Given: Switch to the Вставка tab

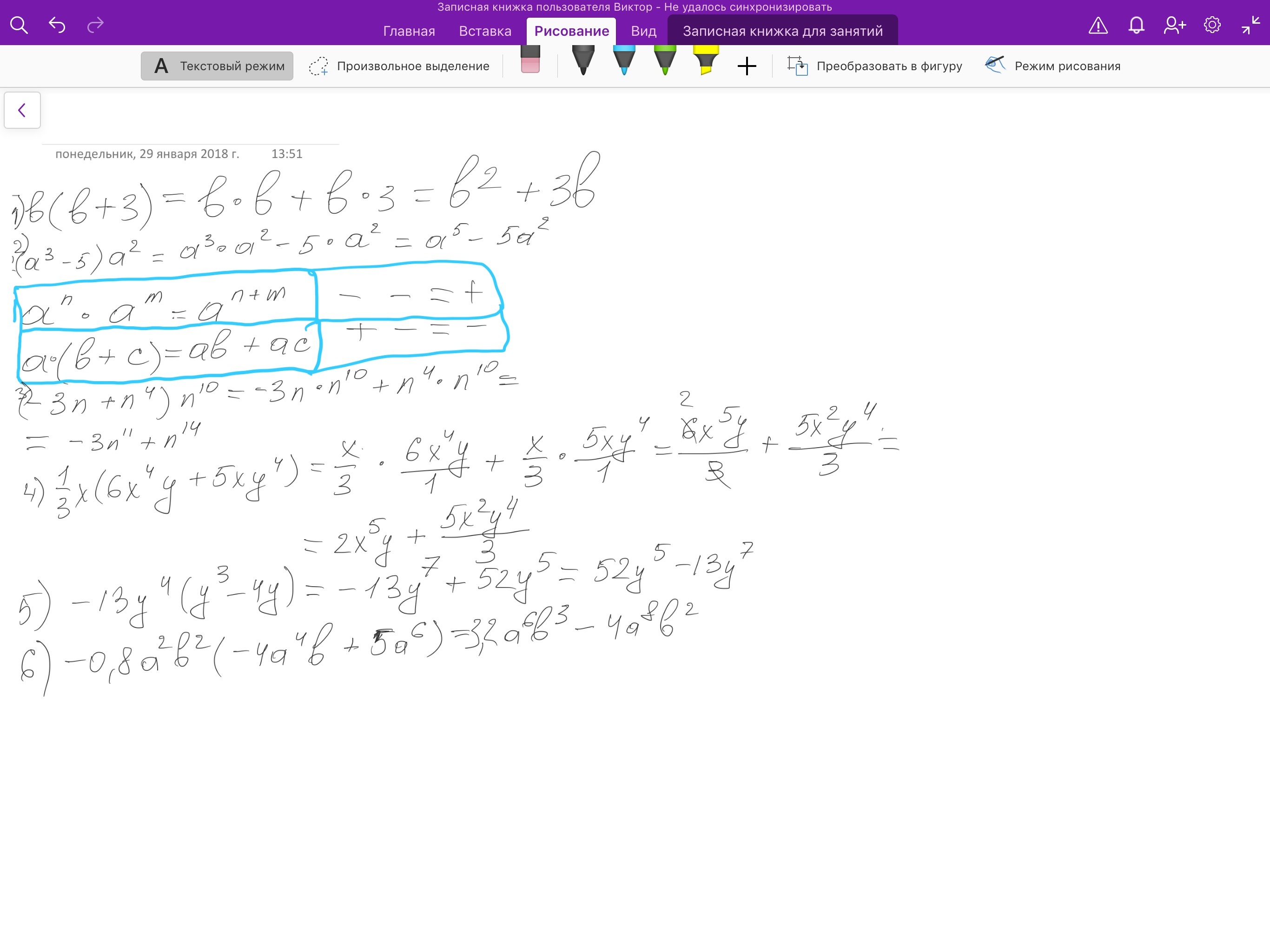Looking at the screenshot, I should click(484, 31).
